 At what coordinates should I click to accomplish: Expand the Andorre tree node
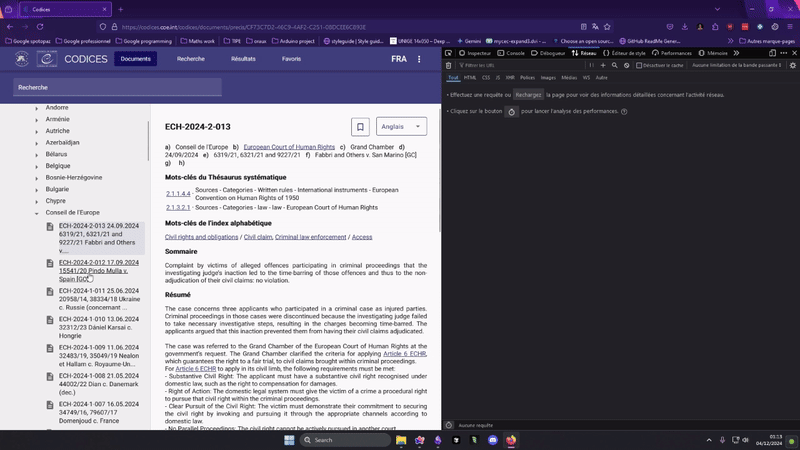point(37,108)
